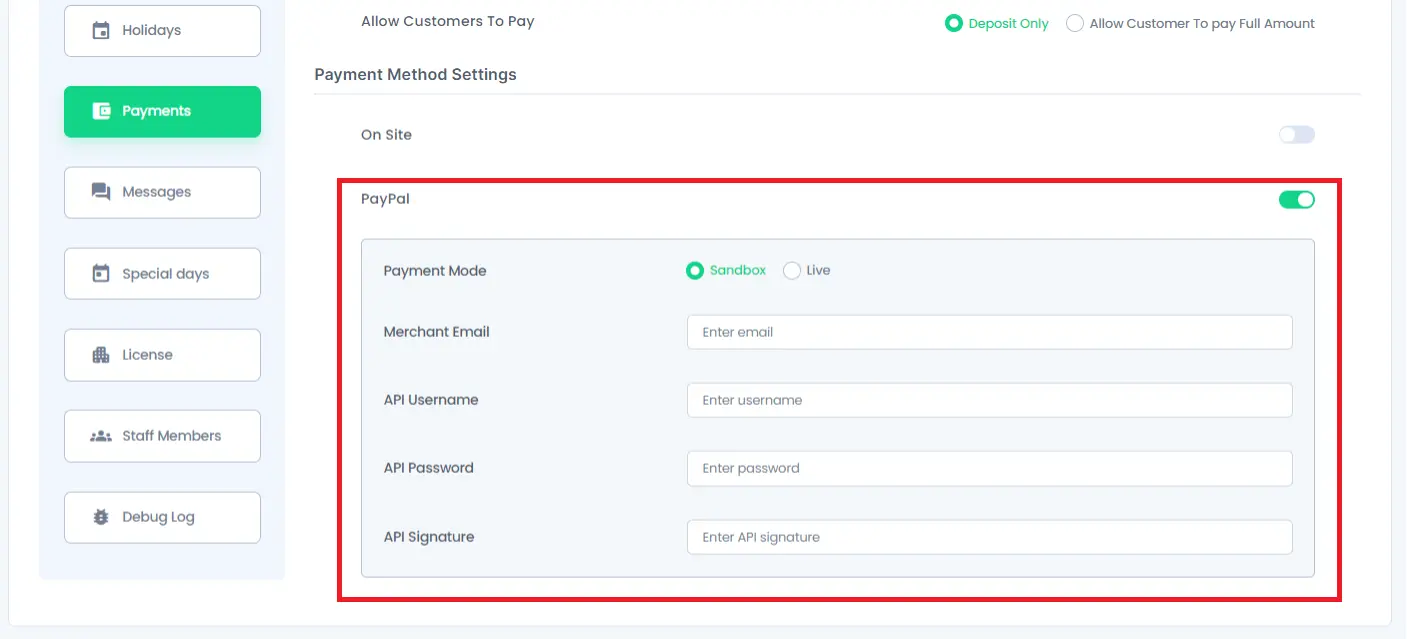Open the Payments settings tab

[162, 111]
